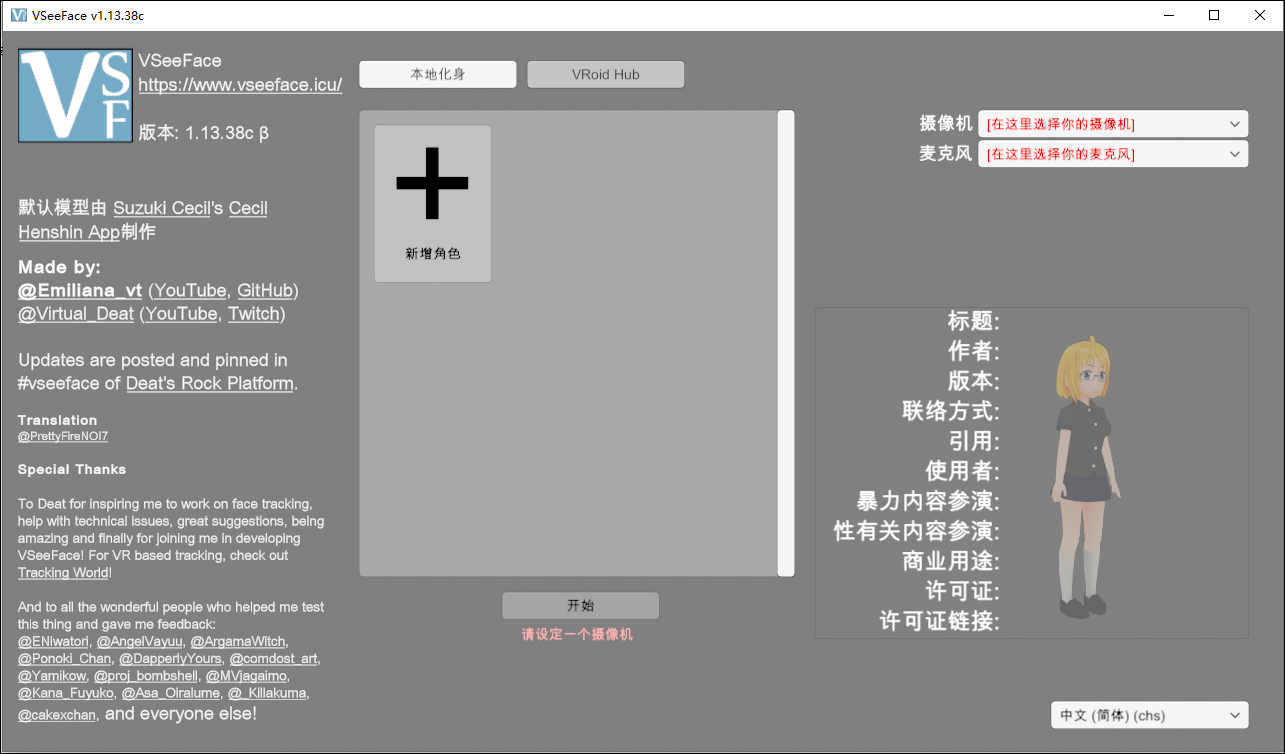Open the vseeface.icu website link
1285x754 pixels.
coord(240,85)
